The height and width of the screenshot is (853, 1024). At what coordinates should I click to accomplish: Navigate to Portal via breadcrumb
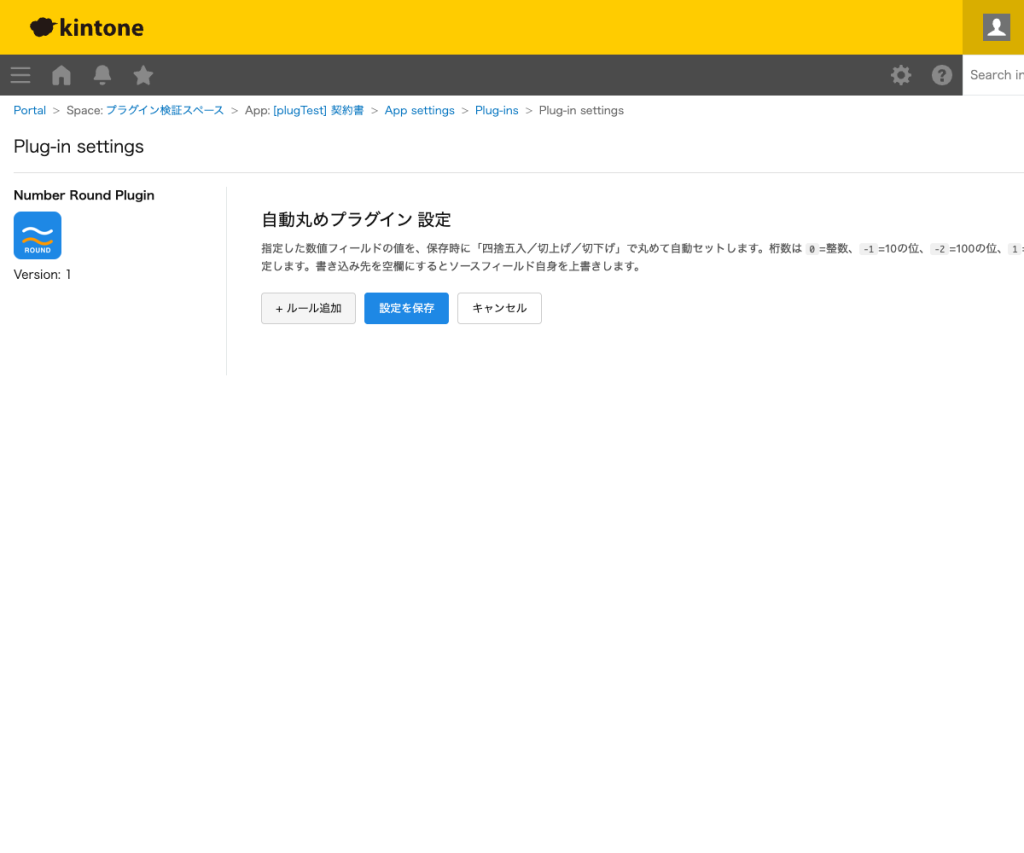click(29, 110)
